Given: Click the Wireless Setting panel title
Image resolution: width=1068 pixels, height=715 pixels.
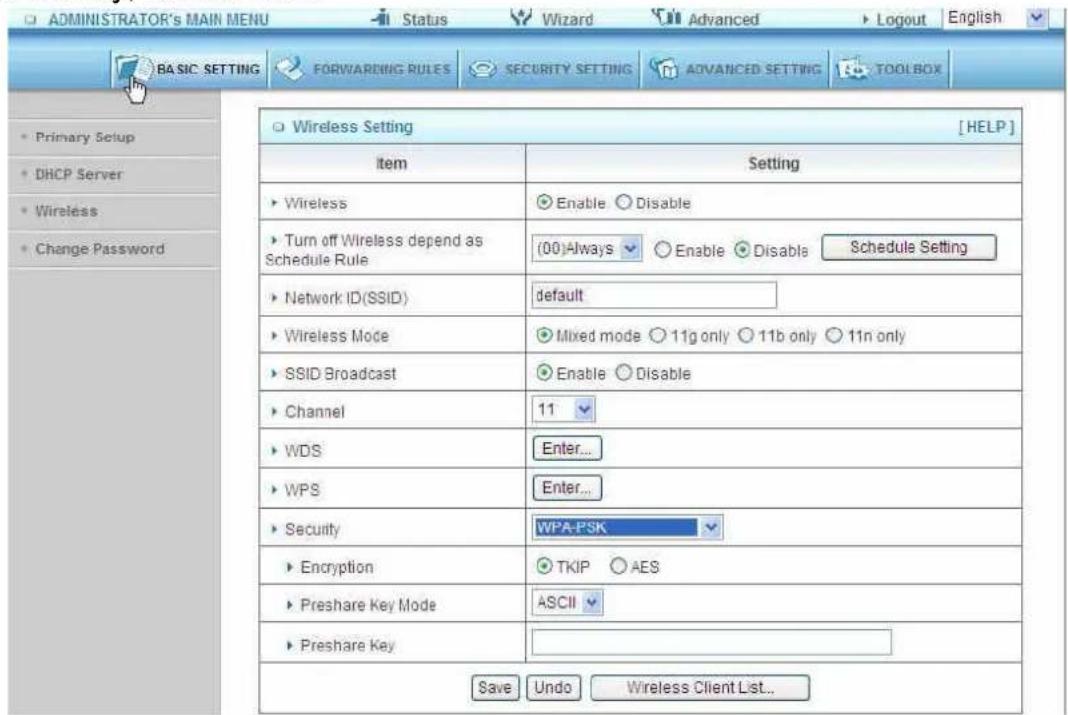Looking at the screenshot, I should pyautogui.click(x=352, y=127).
